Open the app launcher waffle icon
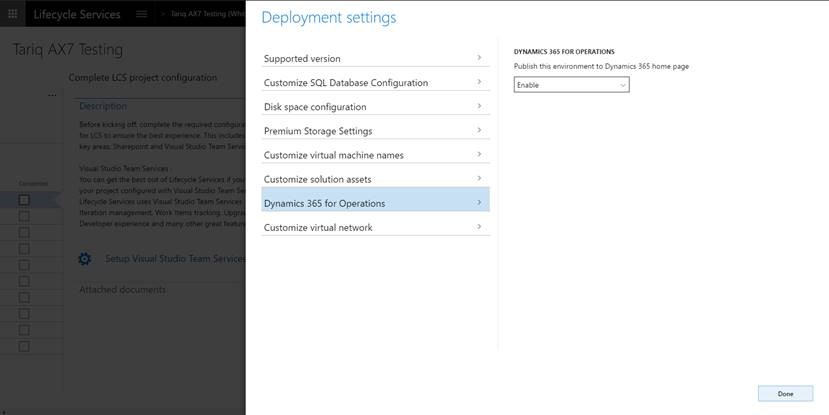829x415 pixels. click(x=14, y=14)
